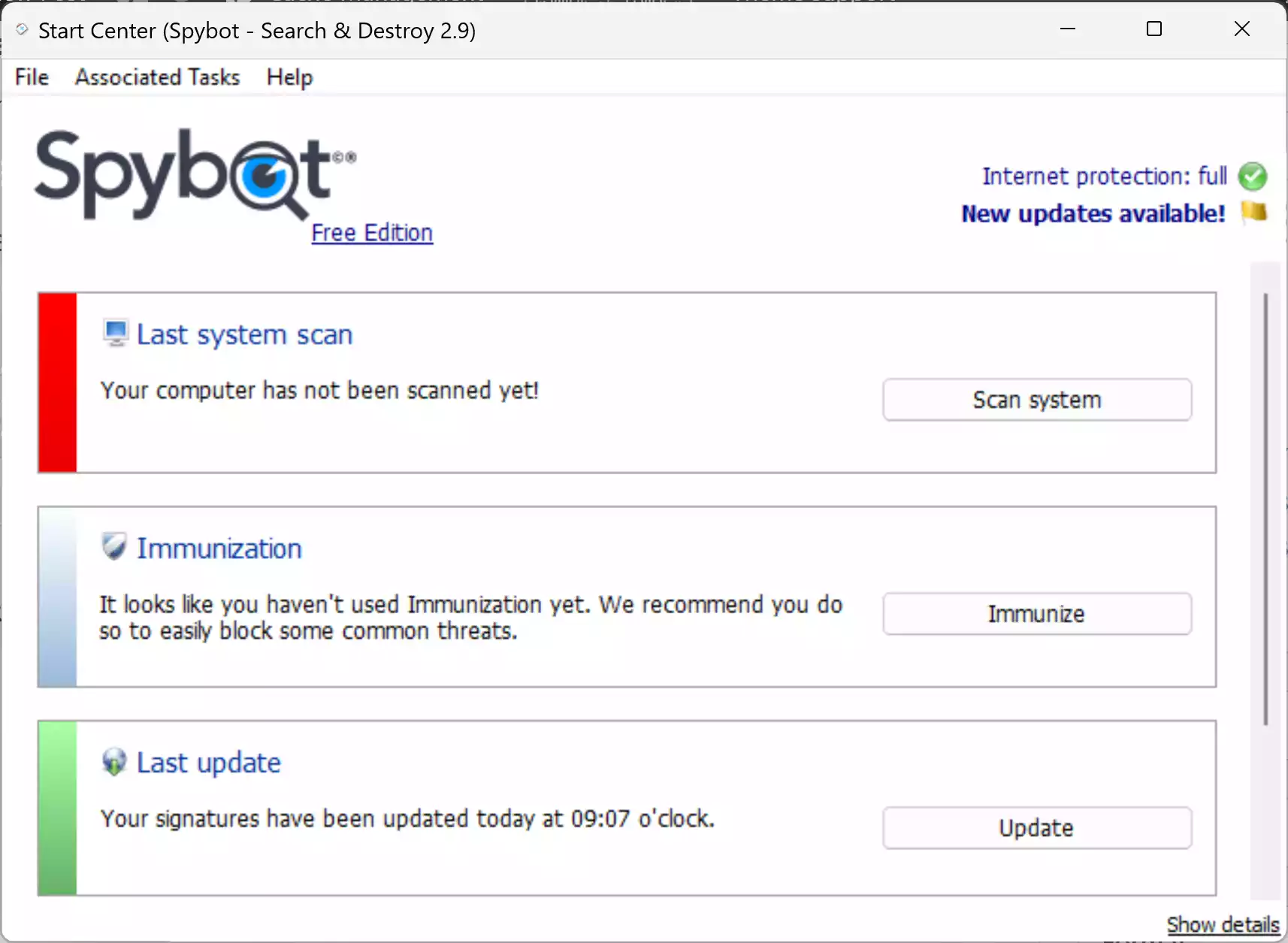Click the Spybot icon in the title bar
The height and width of the screenshot is (943, 1288).
(20, 29)
